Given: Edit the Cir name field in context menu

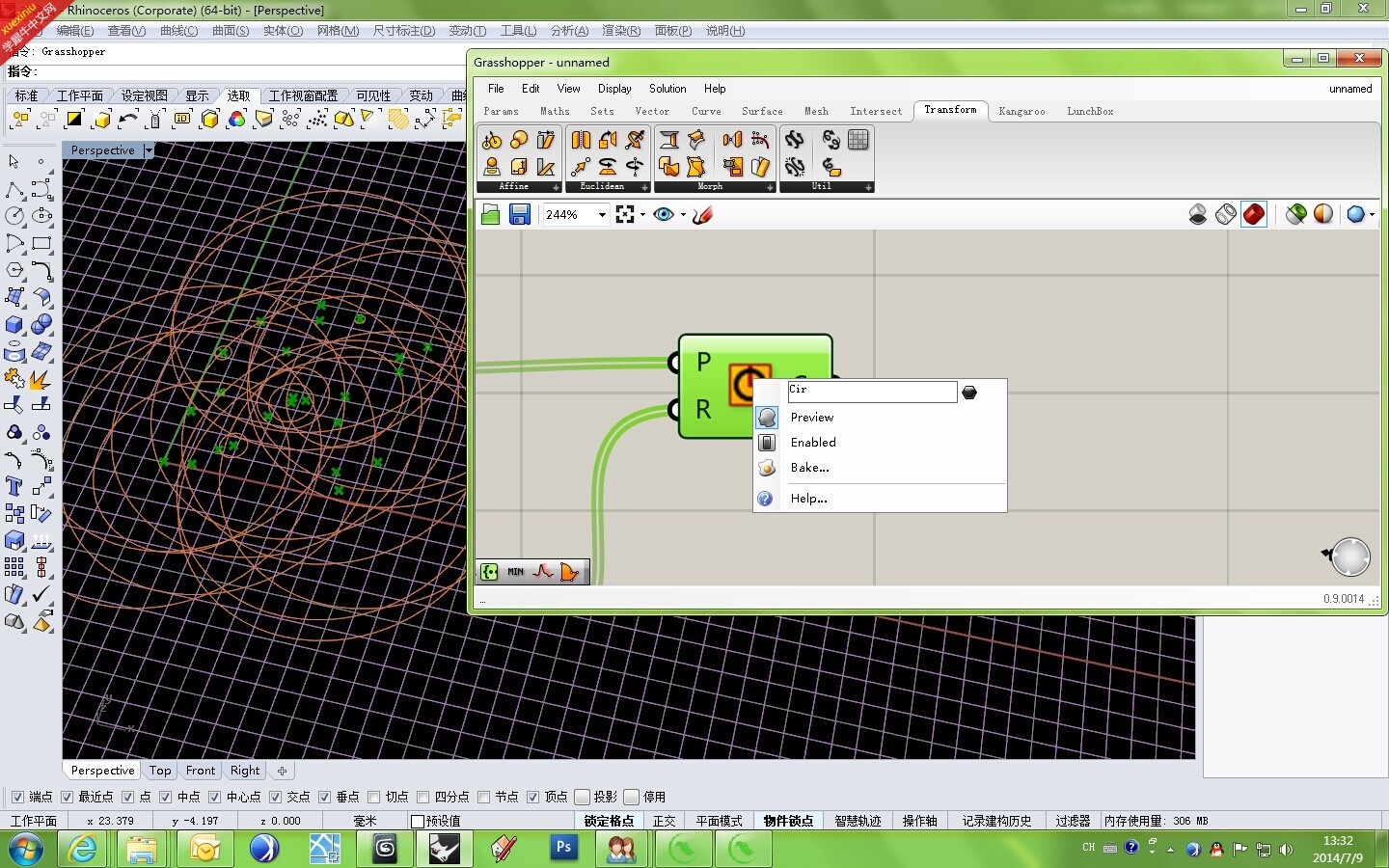Looking at the screenshot, I should point(873,391).
